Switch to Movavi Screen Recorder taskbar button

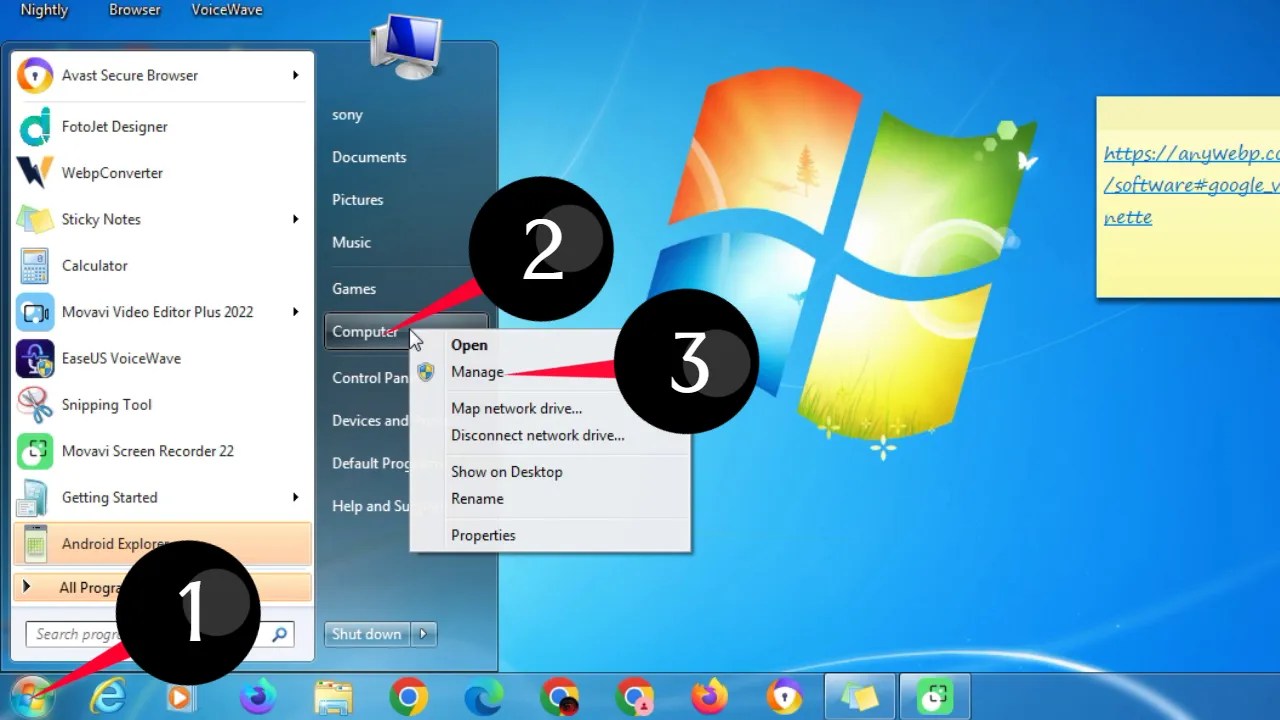coord(935,697)
